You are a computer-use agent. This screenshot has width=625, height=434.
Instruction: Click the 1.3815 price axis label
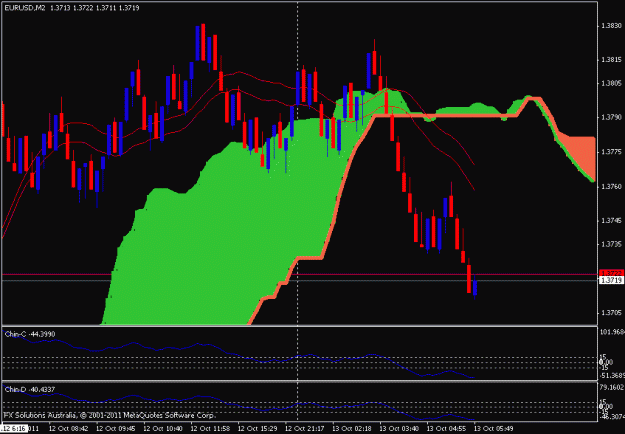pyautogui.click(x=611, y=60)
